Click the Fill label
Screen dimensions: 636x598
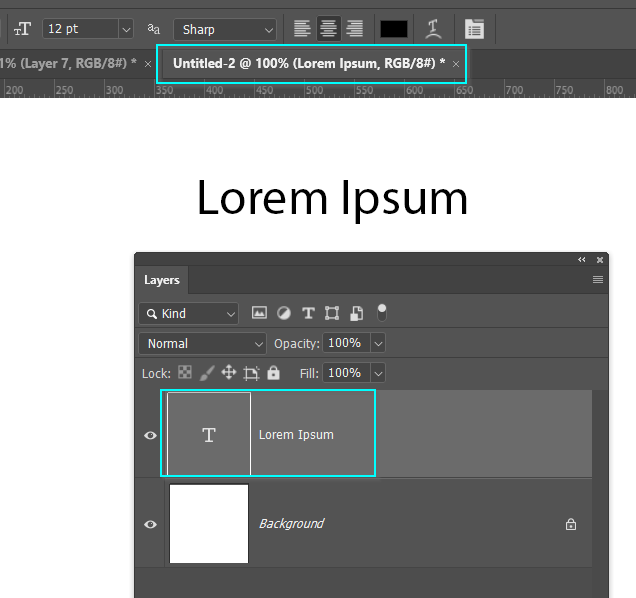click(309, 374)
